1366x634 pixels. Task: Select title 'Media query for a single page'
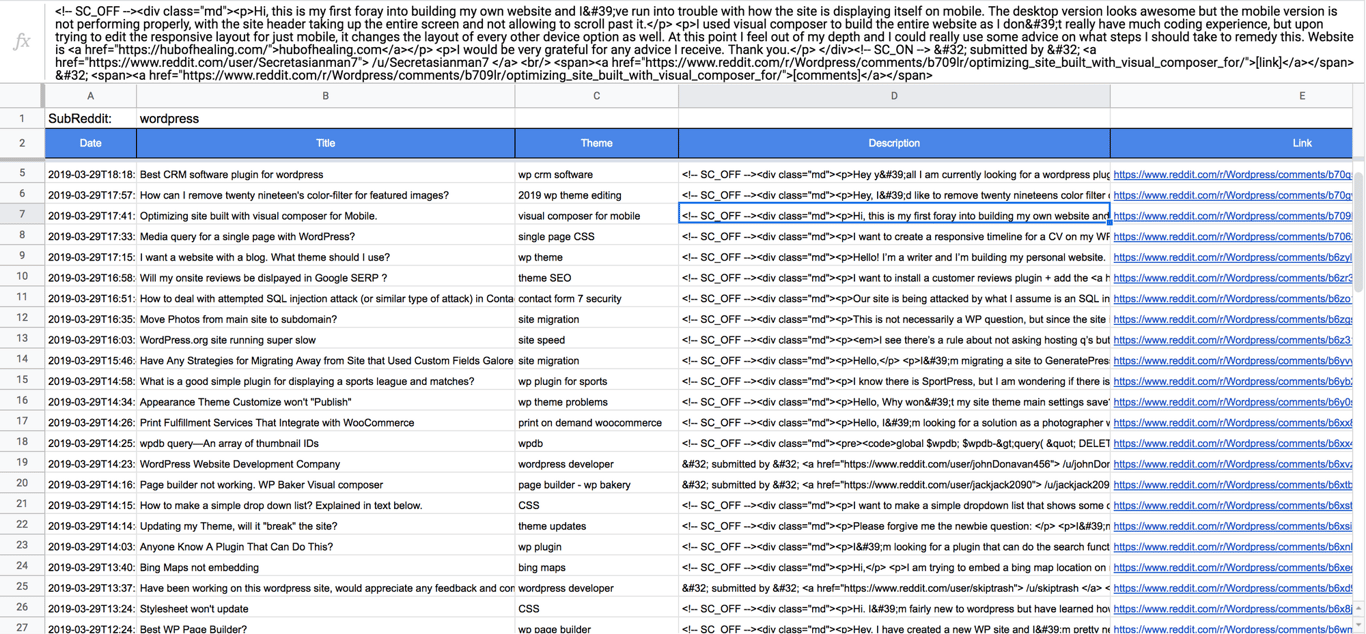coord(325,236)
